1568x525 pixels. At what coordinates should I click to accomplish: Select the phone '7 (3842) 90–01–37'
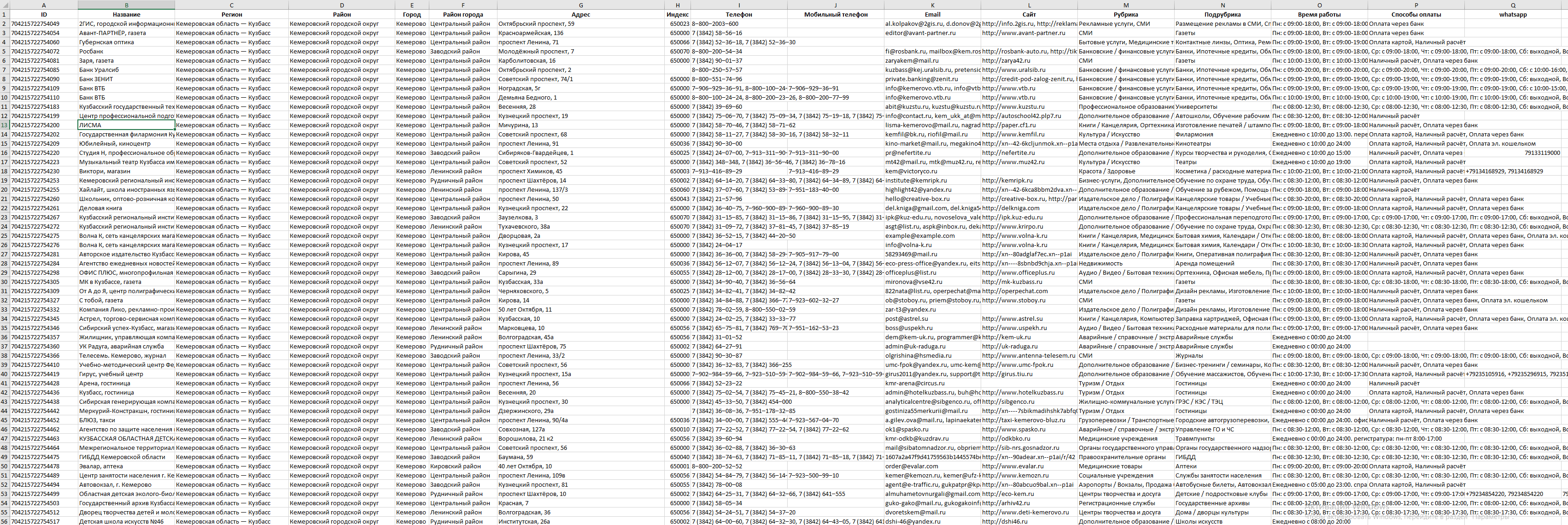point(738,60)
